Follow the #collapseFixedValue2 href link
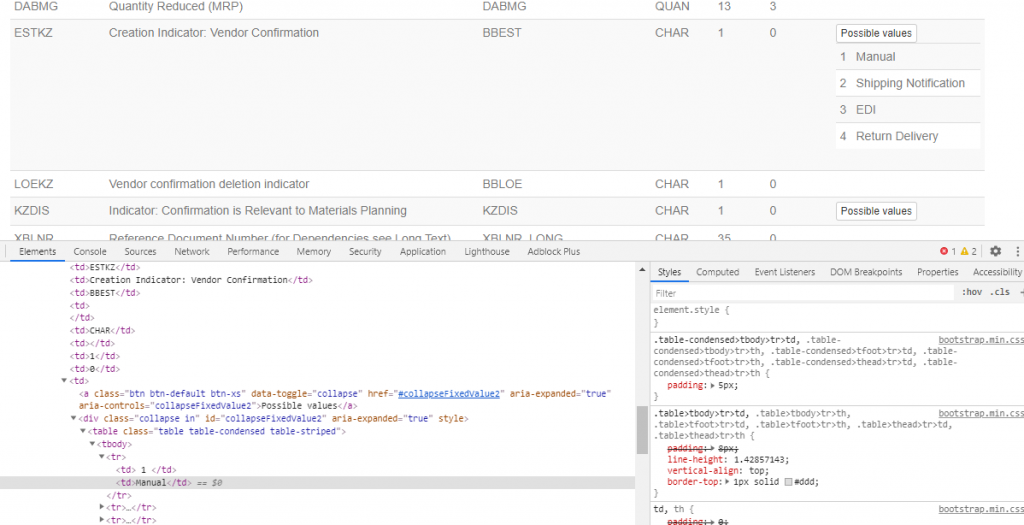 coord(448,394)
